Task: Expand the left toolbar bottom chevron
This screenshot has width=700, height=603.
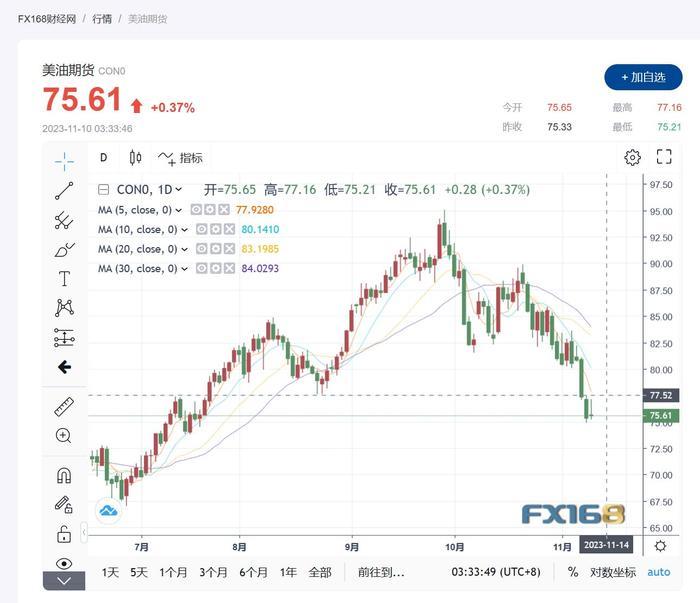Action: click(64, 581)
